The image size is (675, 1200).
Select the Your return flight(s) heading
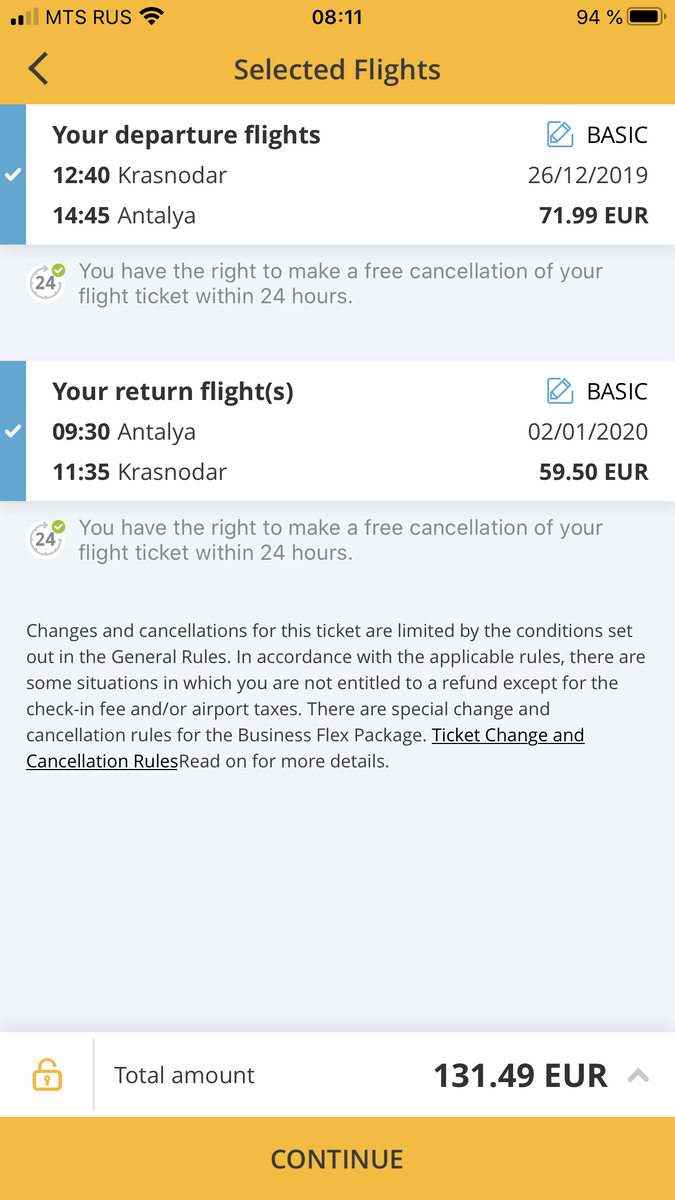tap(173, 392)
